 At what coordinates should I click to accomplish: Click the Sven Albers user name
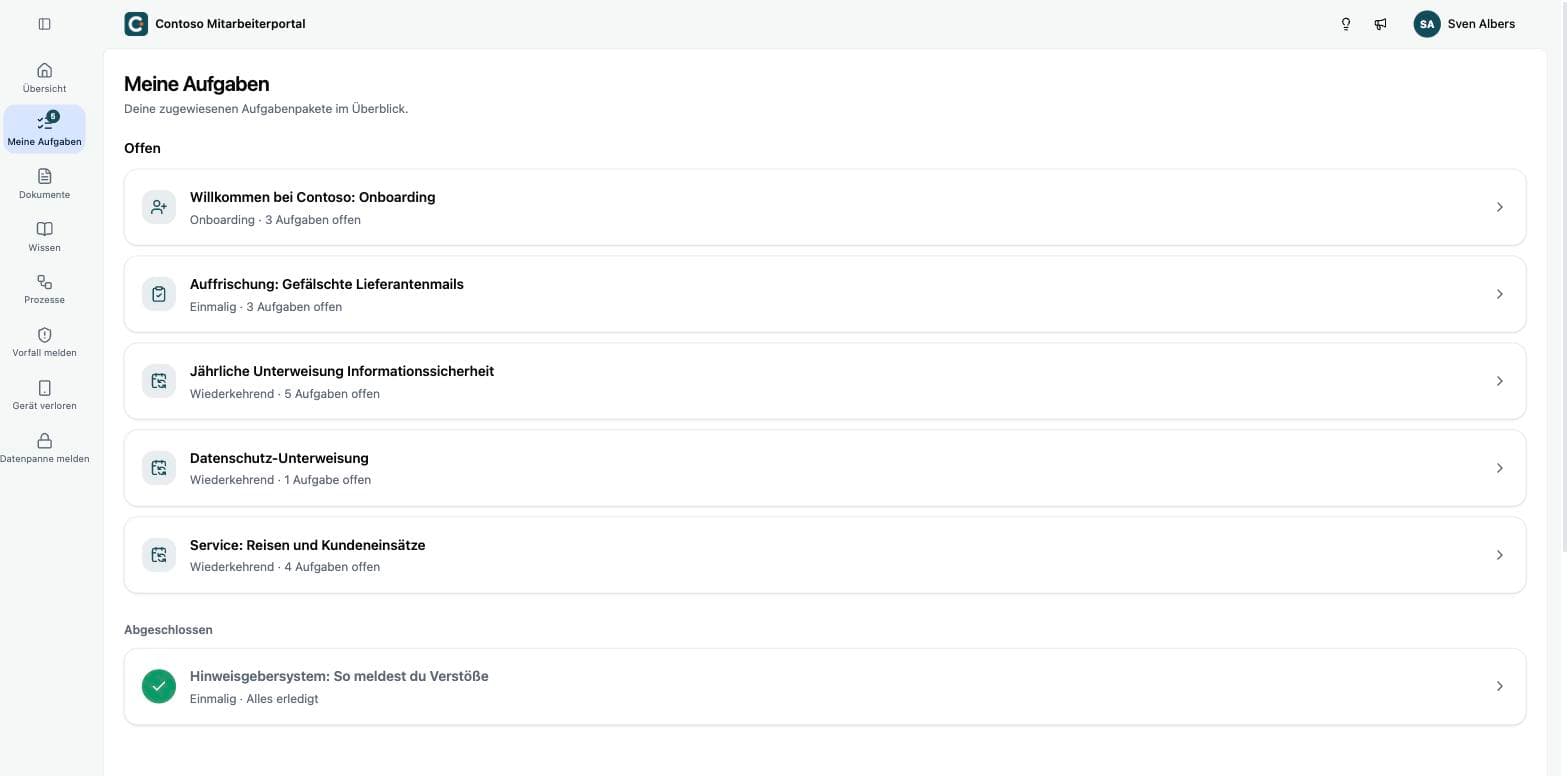[x=1481, y=24]
